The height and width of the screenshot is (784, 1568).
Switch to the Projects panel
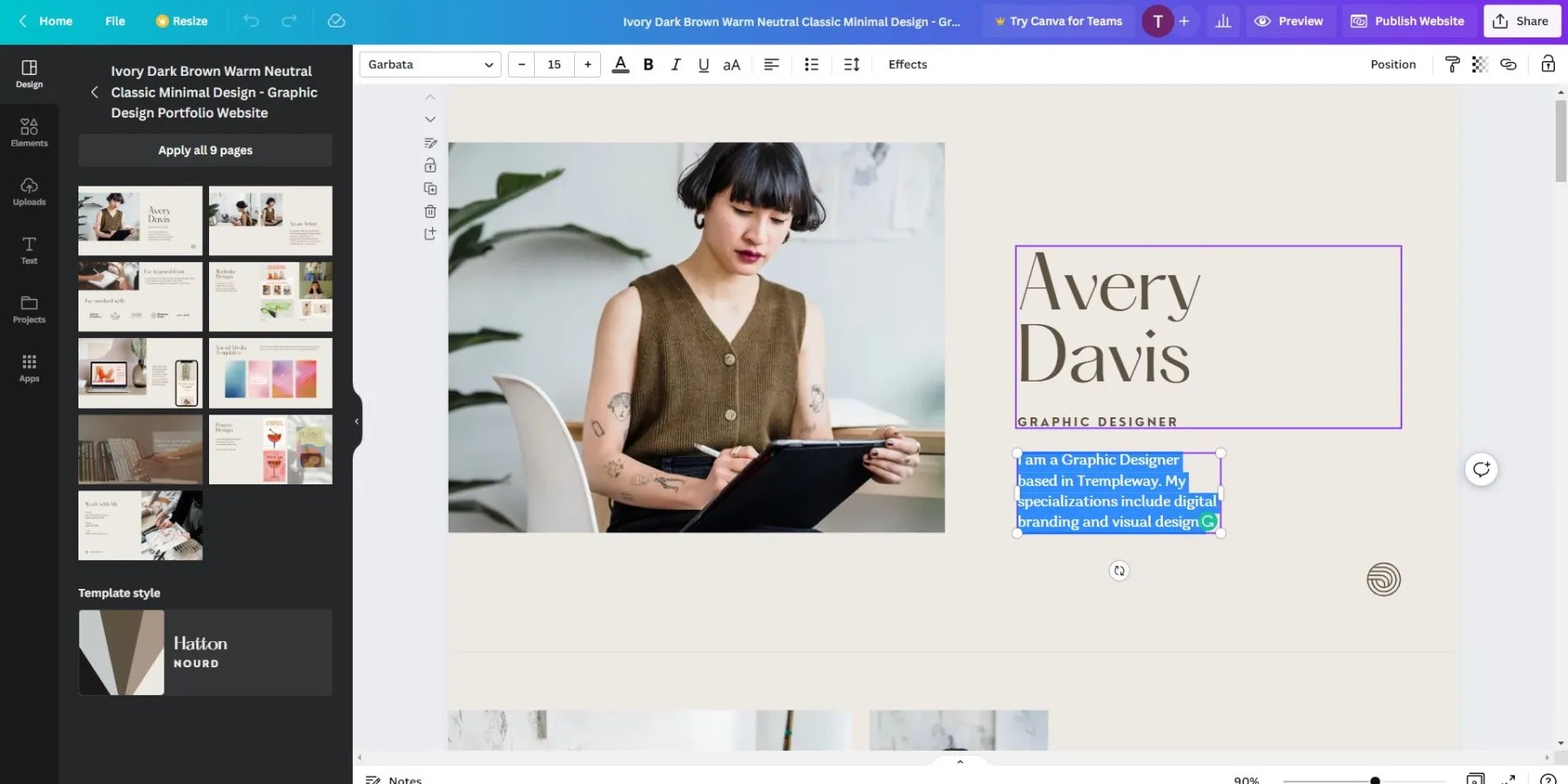pyautogui.click(x=29, y=309)
